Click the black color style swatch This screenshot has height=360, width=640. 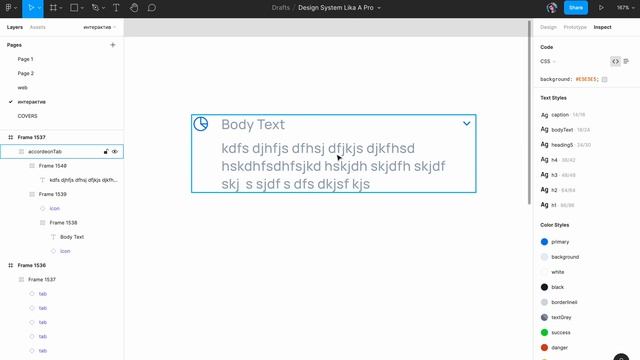point(544,287)
